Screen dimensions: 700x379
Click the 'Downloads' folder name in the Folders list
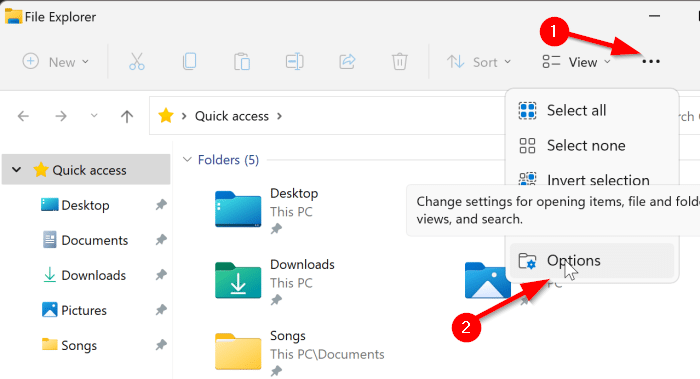(x=302, y=264)
